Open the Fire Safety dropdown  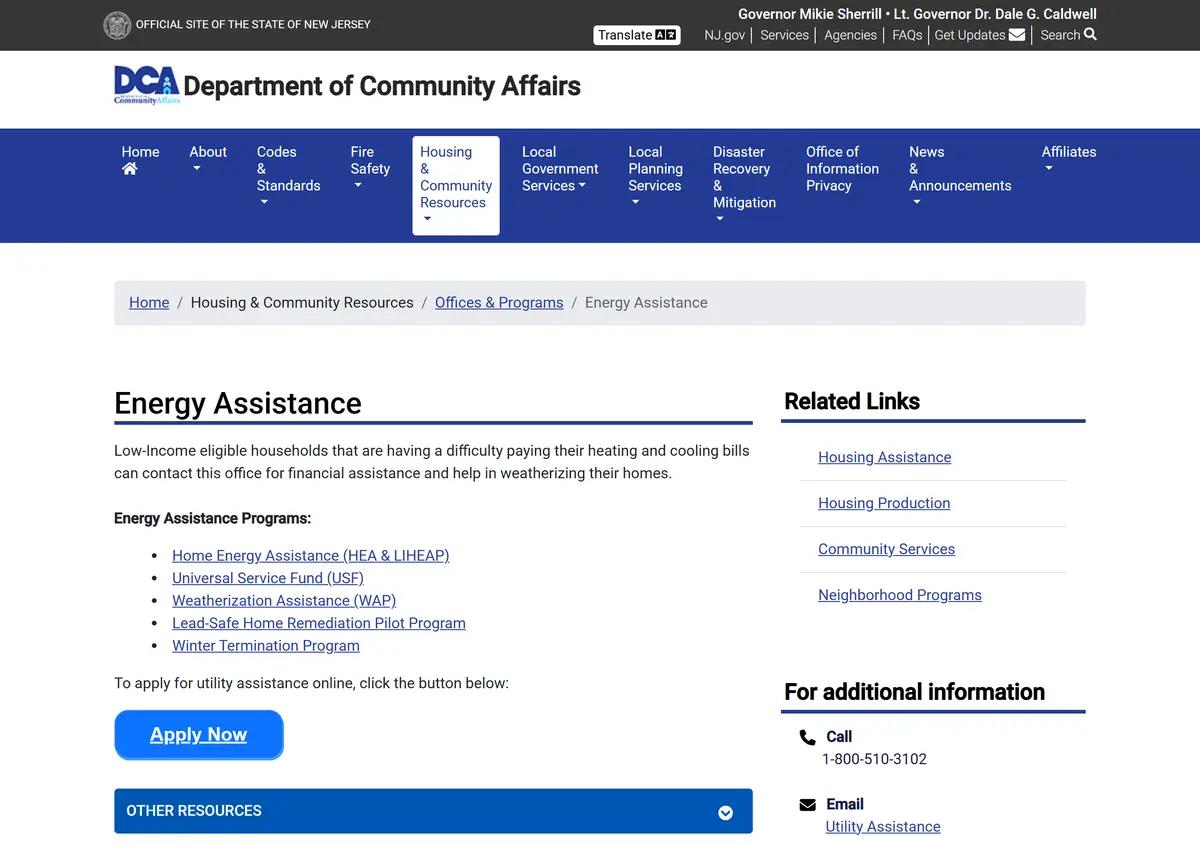click(370, 168)
